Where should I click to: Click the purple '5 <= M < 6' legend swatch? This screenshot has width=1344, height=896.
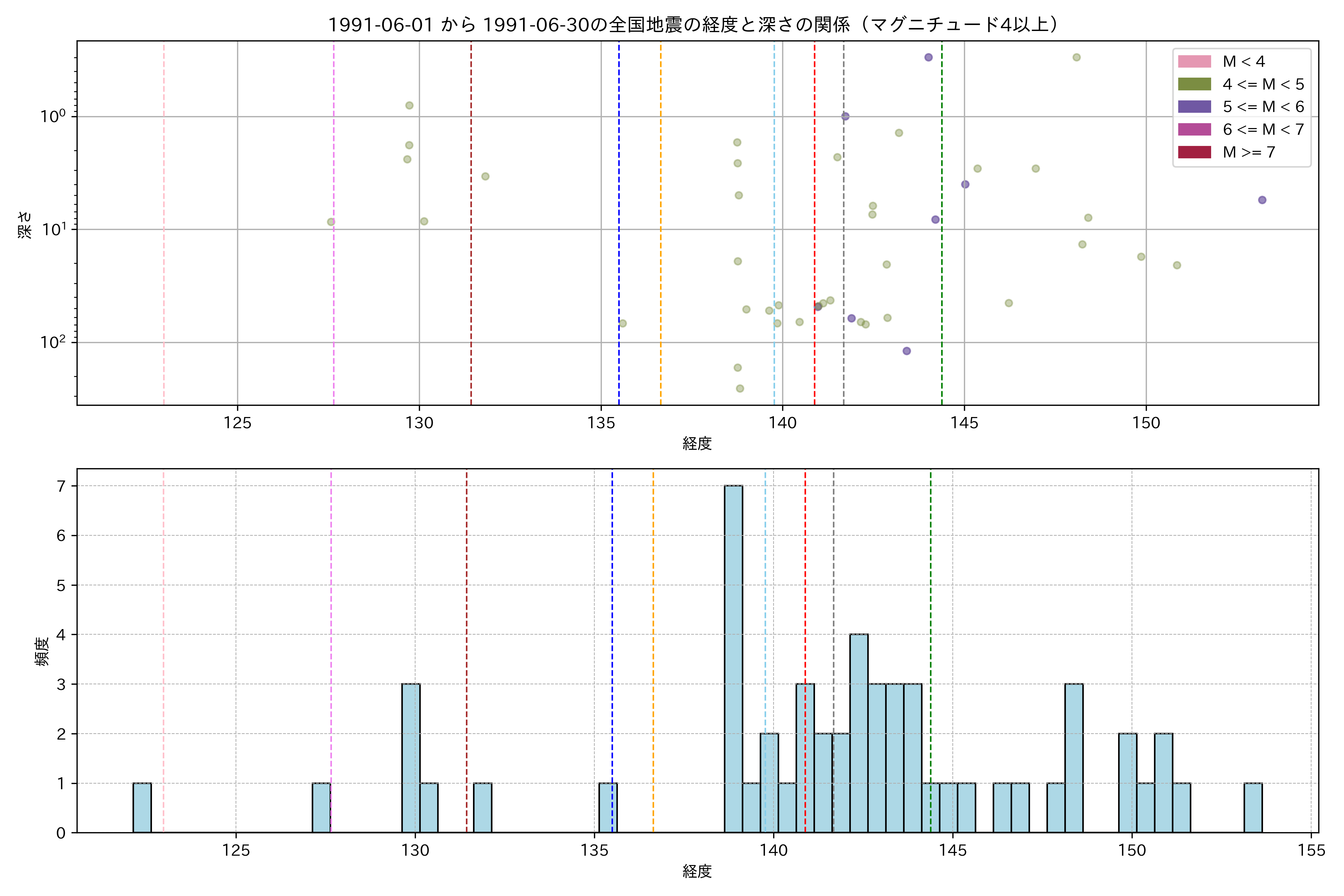[1194, 107]
